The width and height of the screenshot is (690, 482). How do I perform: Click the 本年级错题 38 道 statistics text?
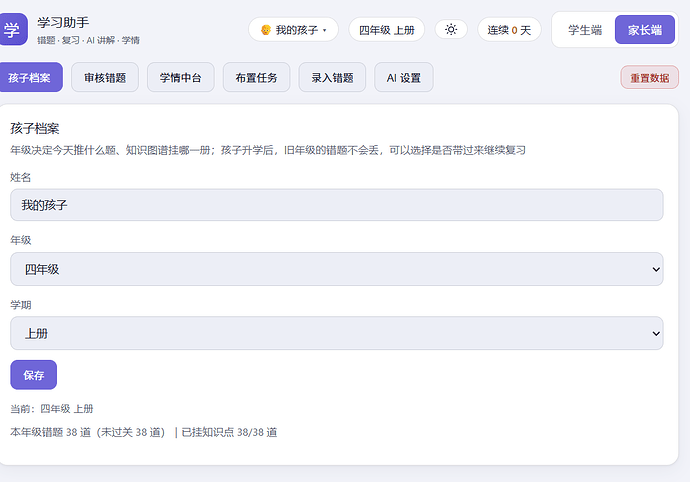coord(143,432)
